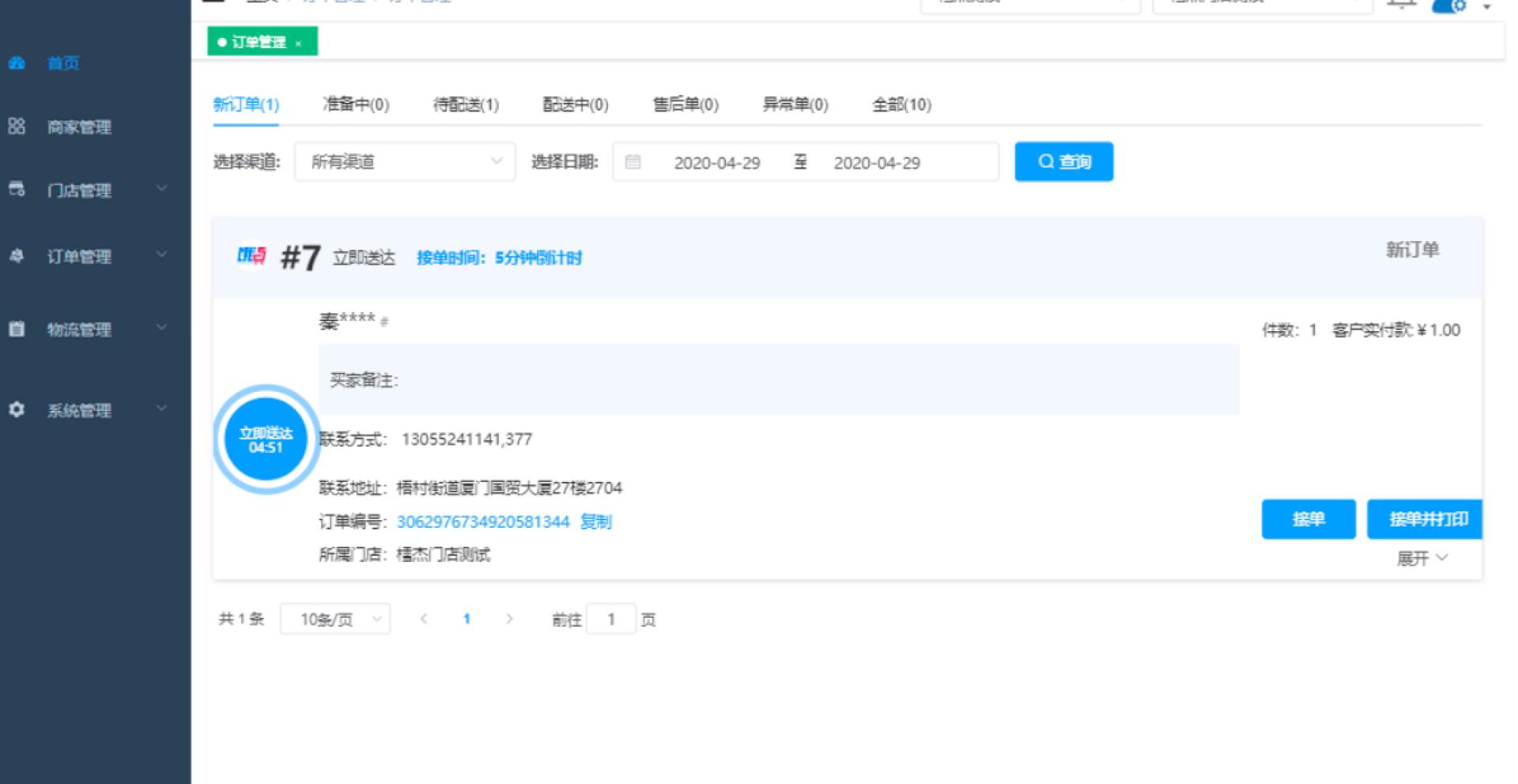The height and width of the screenshot is (784, 1518).
Task: Click the 门店管理 store icon
Action: pos(17,190)
